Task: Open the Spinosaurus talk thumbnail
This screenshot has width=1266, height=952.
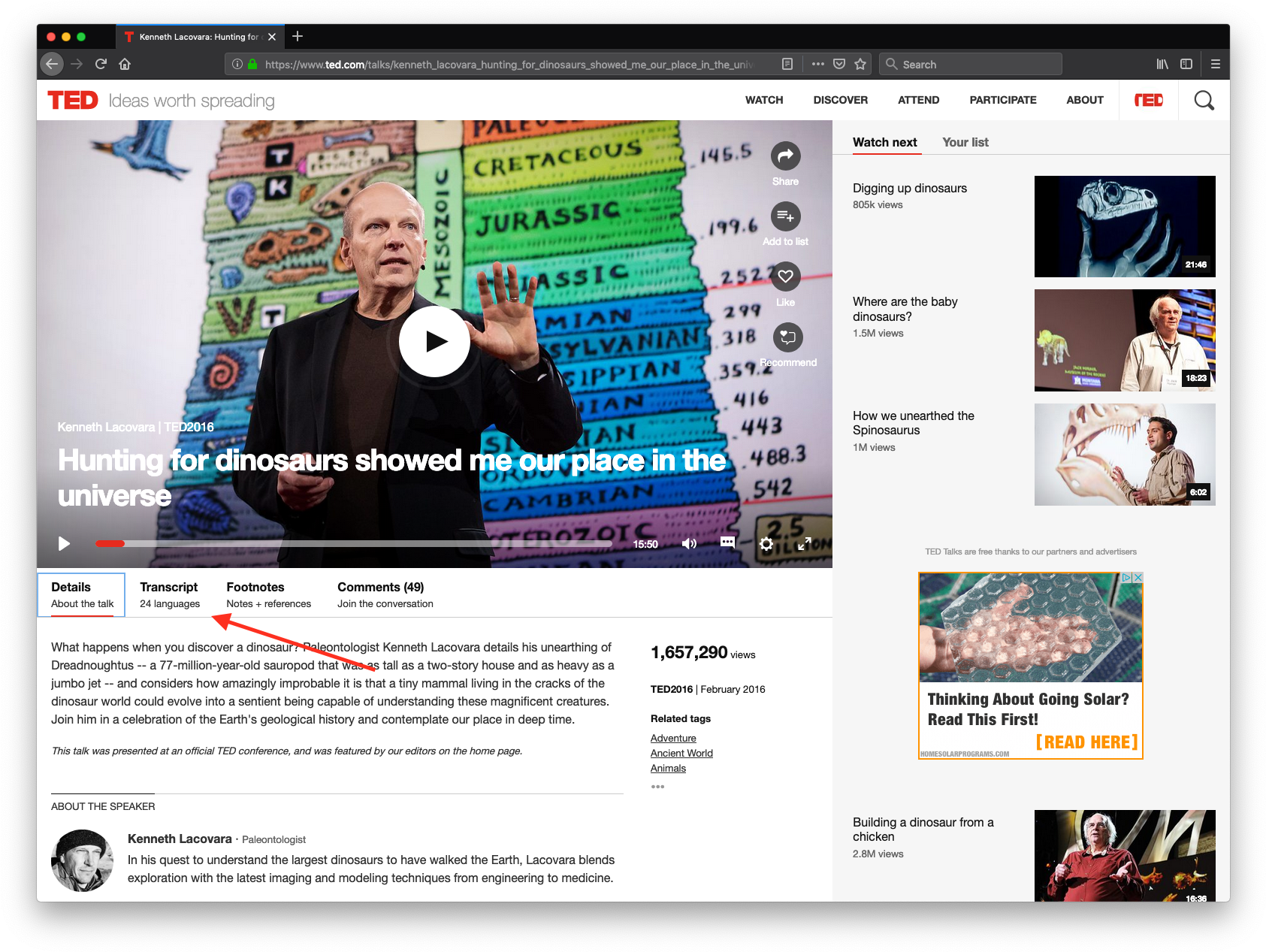Action: click(x=1124, y=454)
